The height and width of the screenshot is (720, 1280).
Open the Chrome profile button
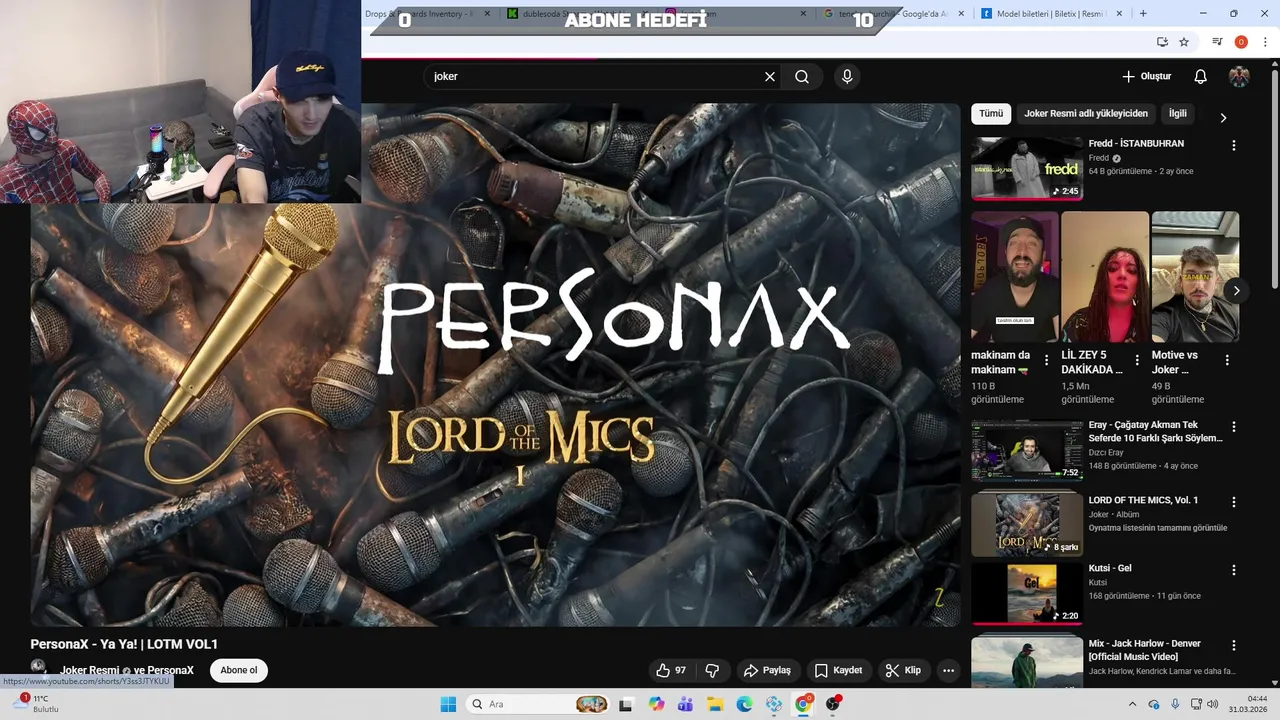tap(1241, 42)
